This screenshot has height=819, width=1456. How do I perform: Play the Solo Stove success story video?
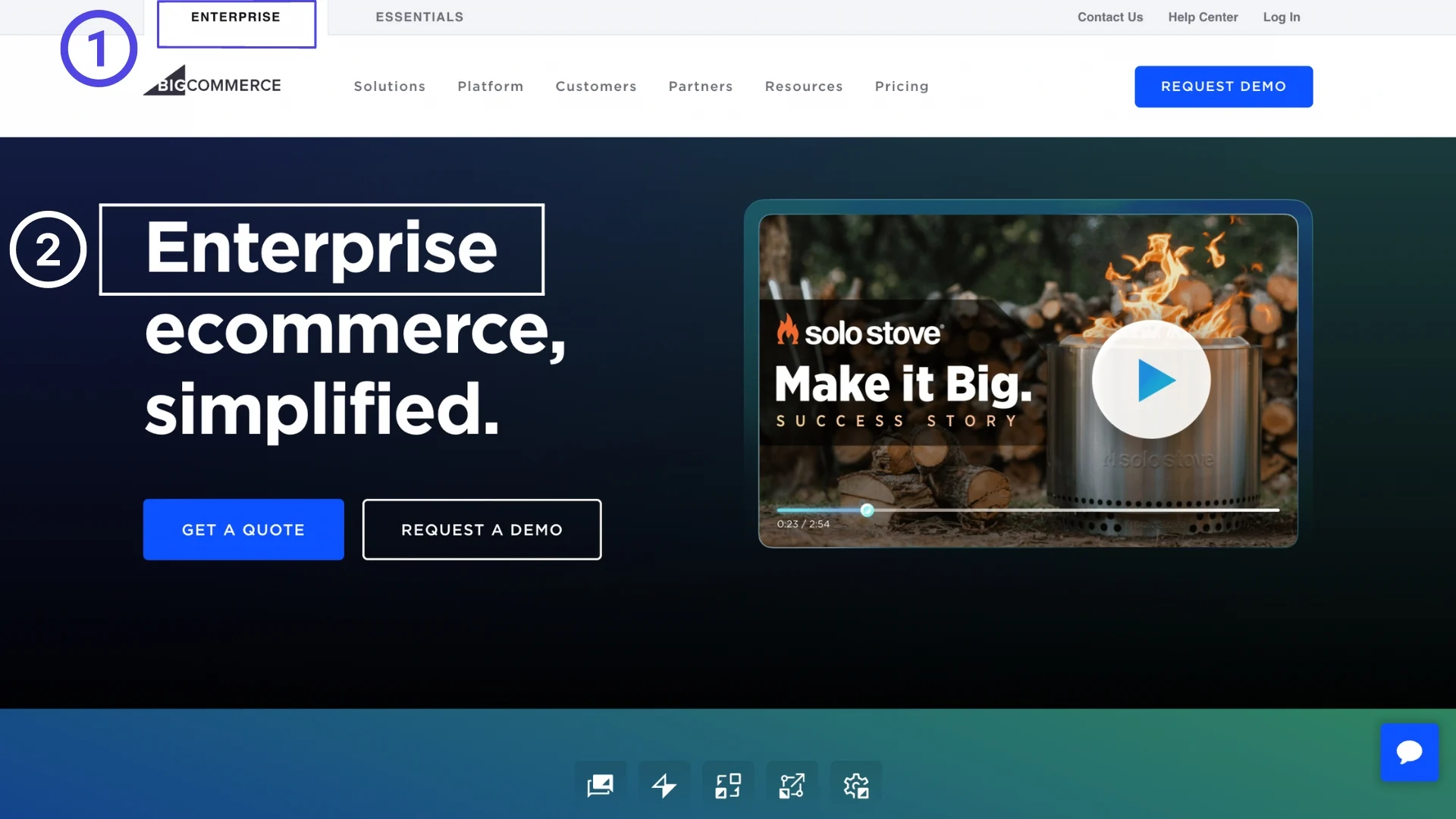pyautogui.click(x=1151, y=379)
